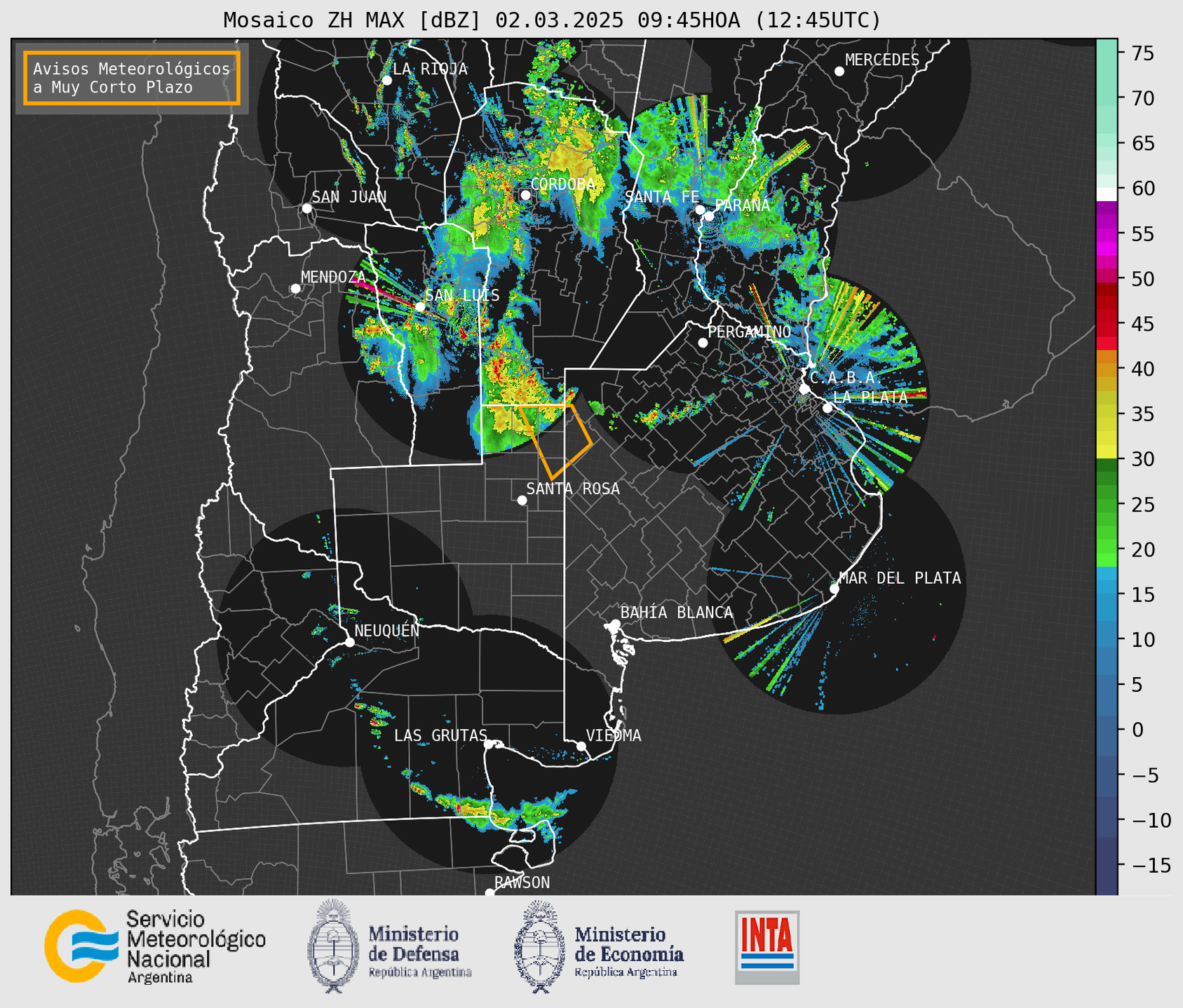Click the INTA logo
The height and width of the screenshot is (1008, 1183).
click(x=767, y=947)
